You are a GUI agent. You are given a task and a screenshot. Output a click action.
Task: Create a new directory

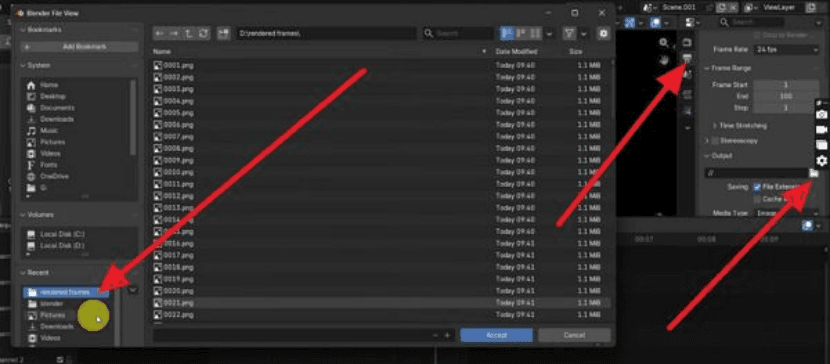click(x=223, y=34)
